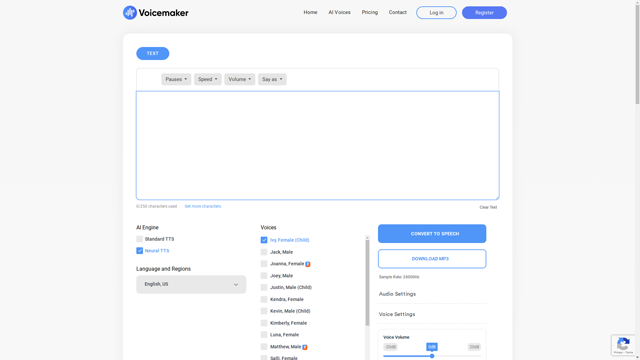Enable the Standard TTS engine checkbox

click(x=140, y=239)
